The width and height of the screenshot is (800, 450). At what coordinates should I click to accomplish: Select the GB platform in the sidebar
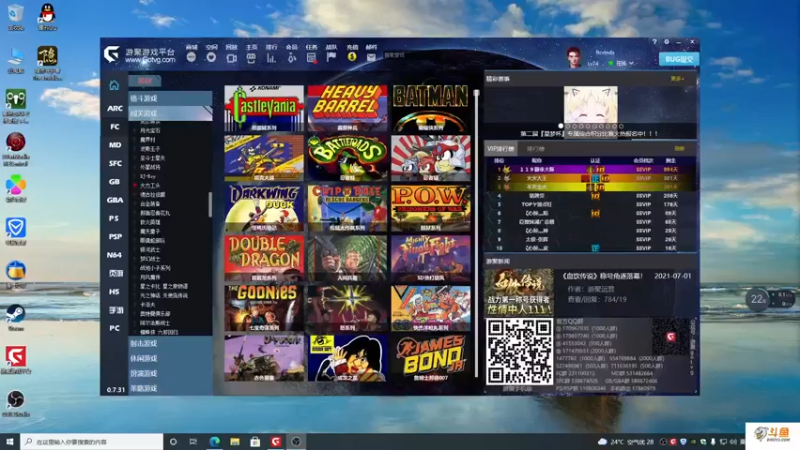tap(114, 182)
